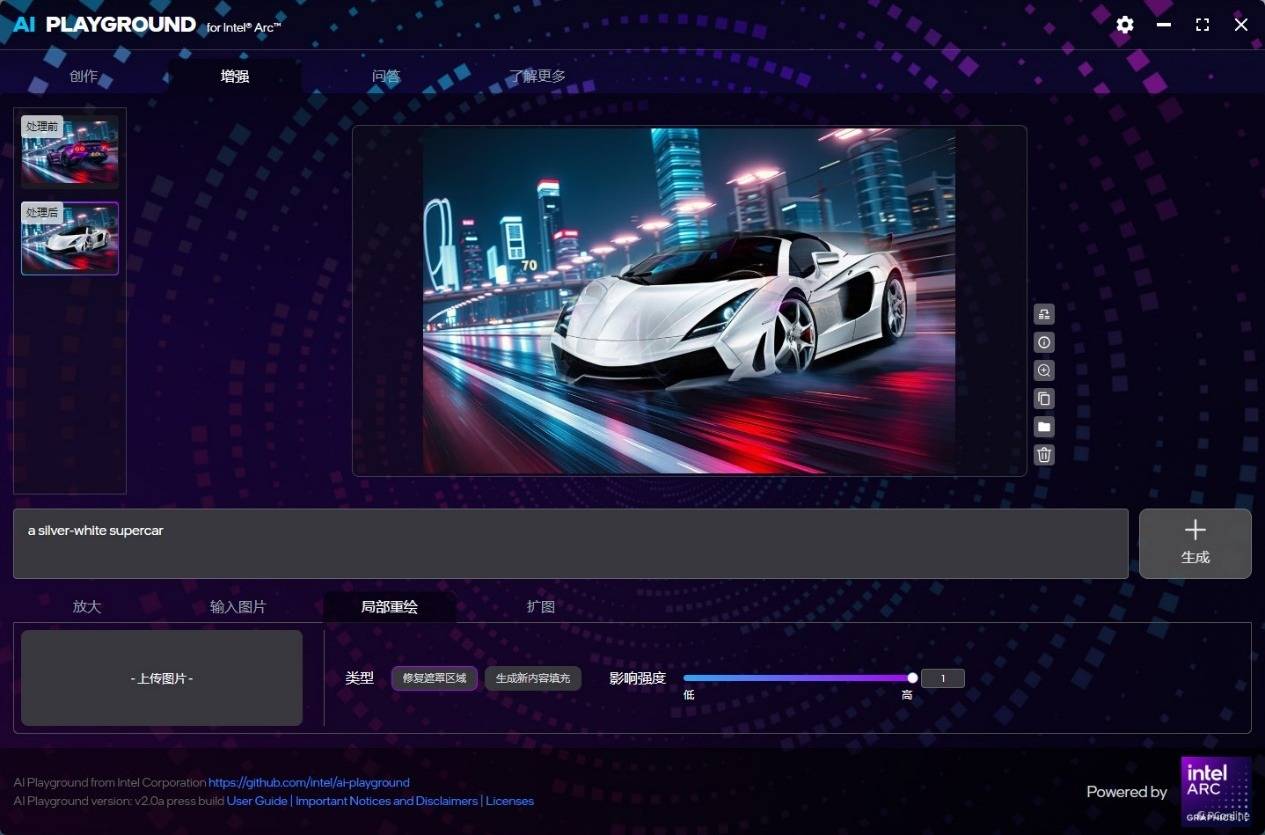Show image info via the circled-i icon

tap(1044, 342)
